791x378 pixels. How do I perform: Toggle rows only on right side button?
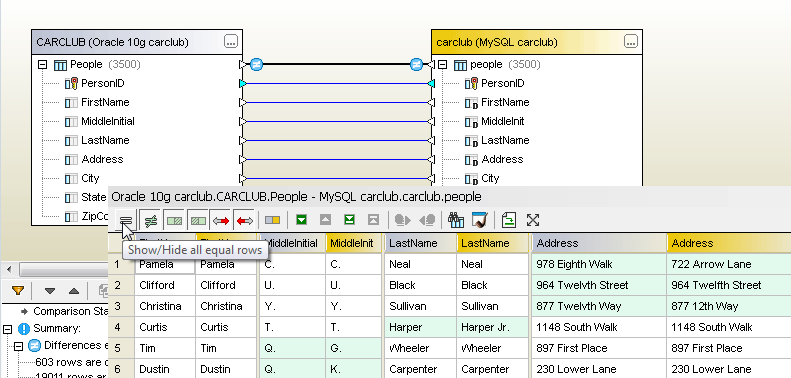pos(198,221)
